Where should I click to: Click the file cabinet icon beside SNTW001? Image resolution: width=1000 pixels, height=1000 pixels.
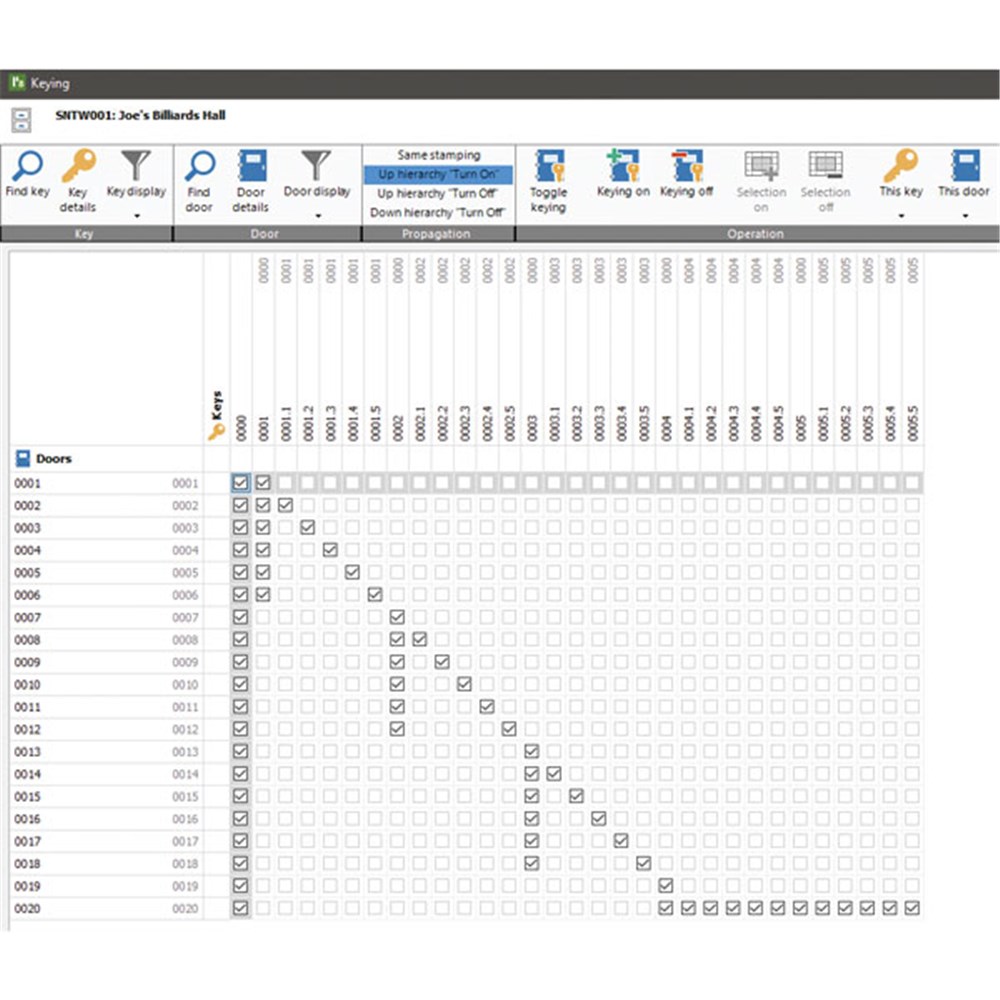tap(21, 120)
